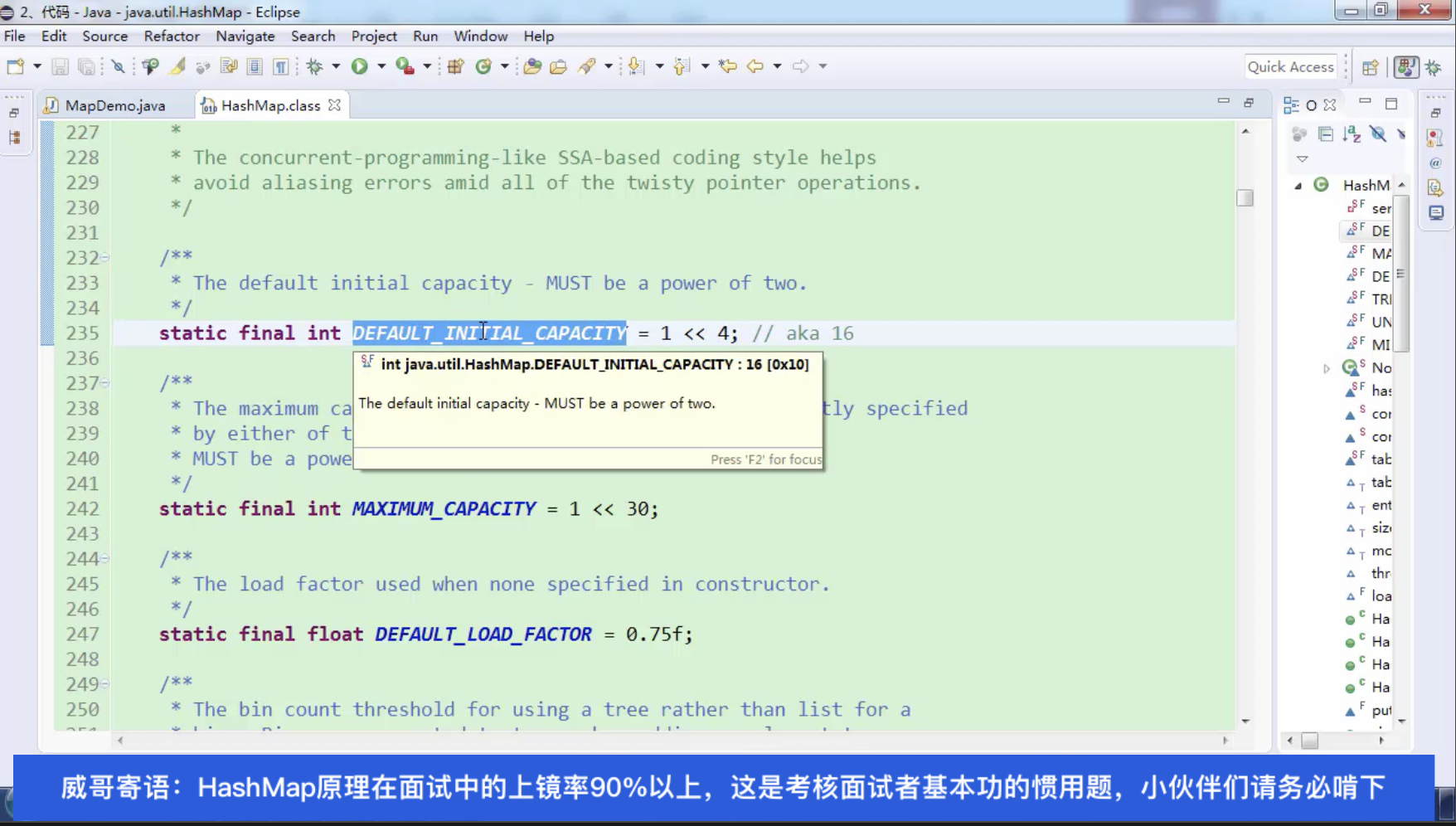Open the Window menu
This screenshot has width=1456, height=826.
click(x=480, y=36)
